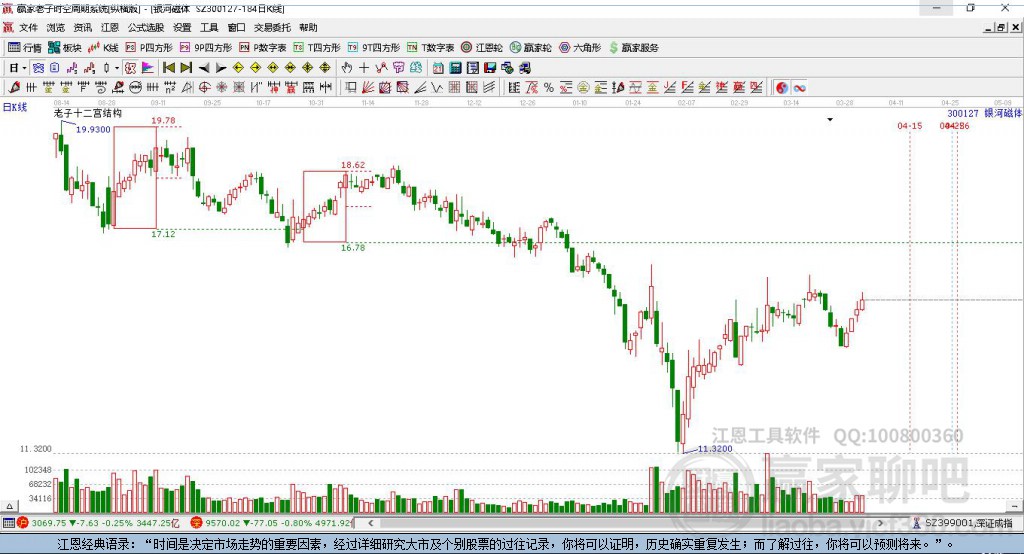Open the 江恩轮 tool

482,48
